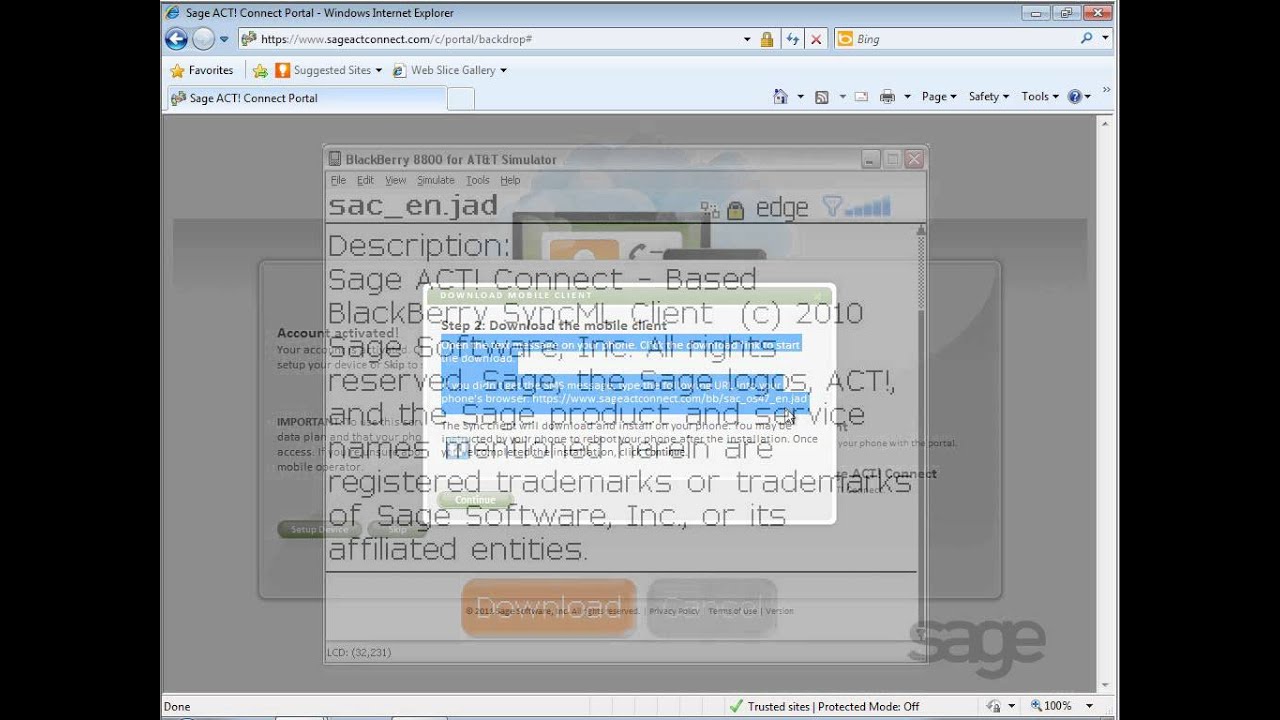Expand the Home button dropdown arrow

pyautogui.click(x=800, y=97)
